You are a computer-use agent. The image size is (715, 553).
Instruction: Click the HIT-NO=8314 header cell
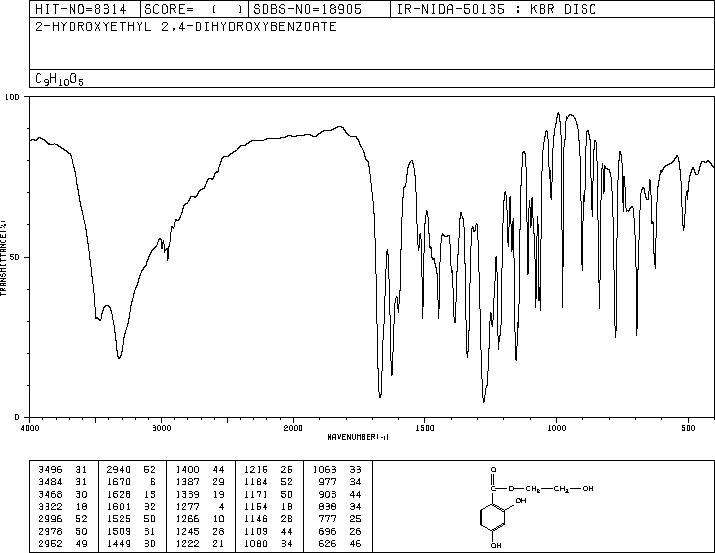pos(85,9)
